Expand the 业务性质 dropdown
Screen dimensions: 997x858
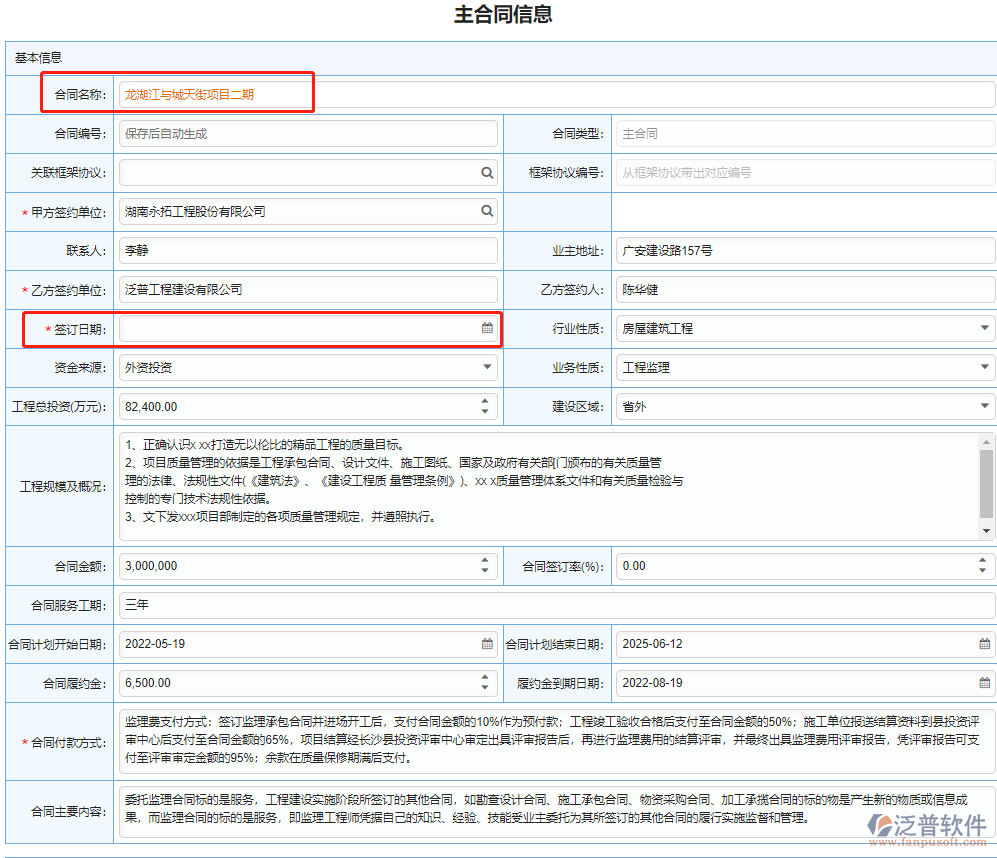(x=984, y=367)
